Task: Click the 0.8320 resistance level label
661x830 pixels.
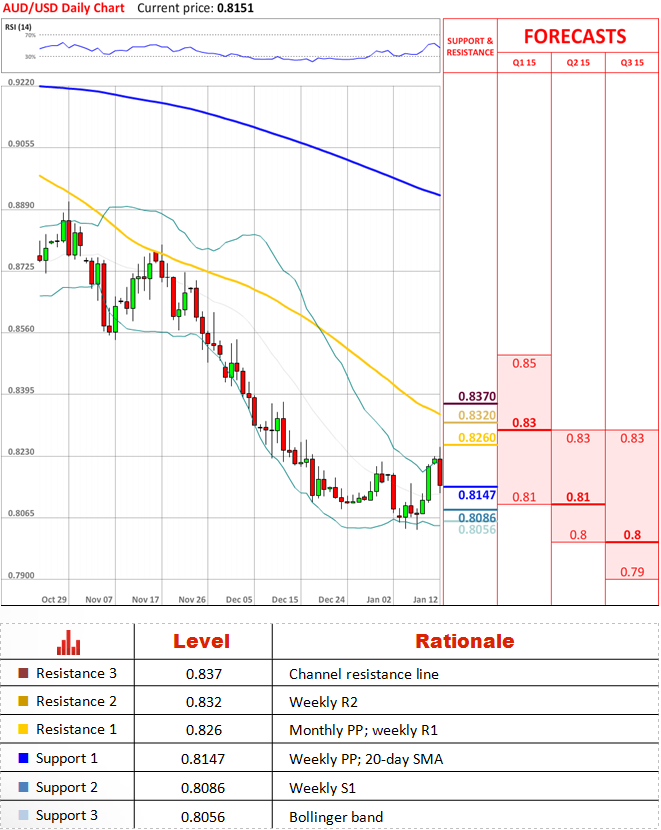Action: (x=477, y=416)
